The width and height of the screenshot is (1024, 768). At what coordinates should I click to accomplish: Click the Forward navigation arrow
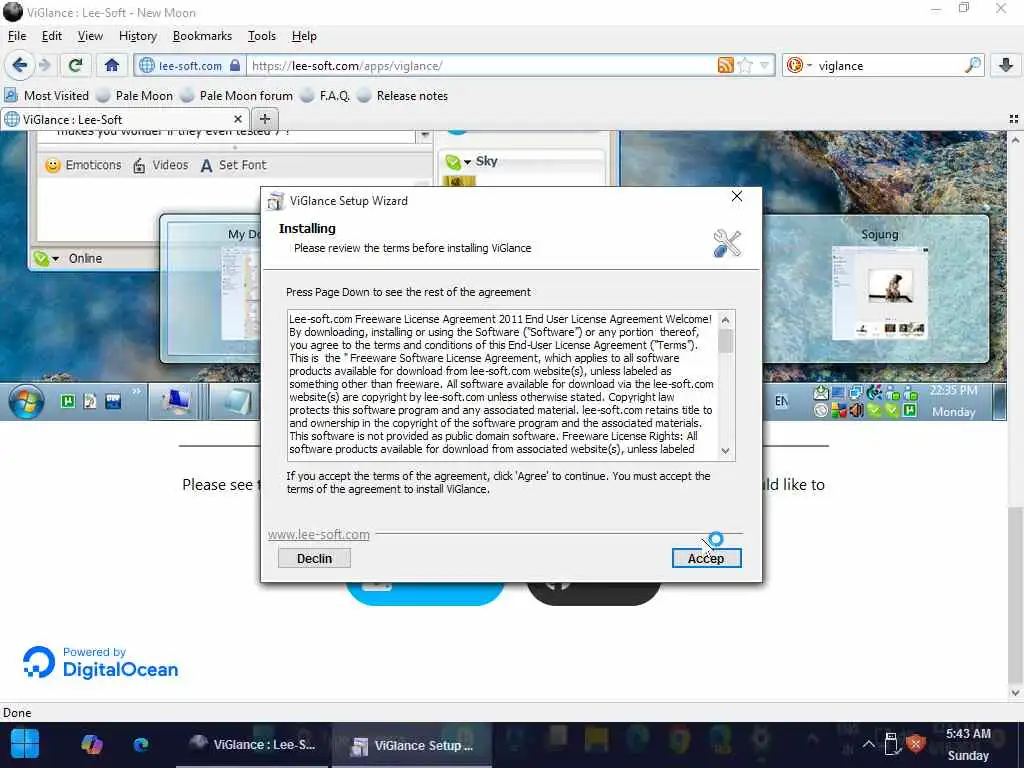click(x=44, y=65)
